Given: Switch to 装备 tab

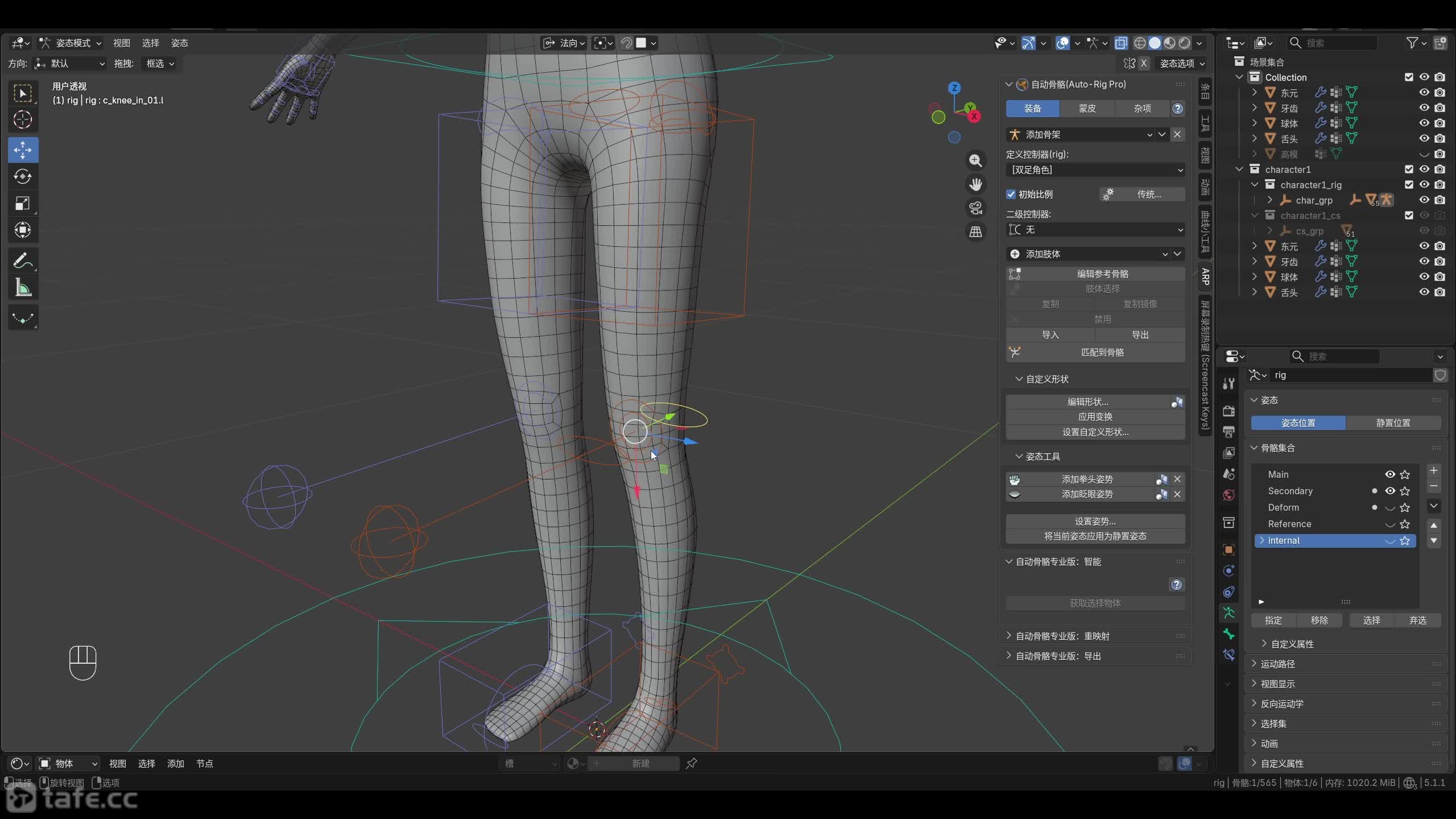Looking at the screenshot, I should pyautogui.click(x=1032, y=109).
